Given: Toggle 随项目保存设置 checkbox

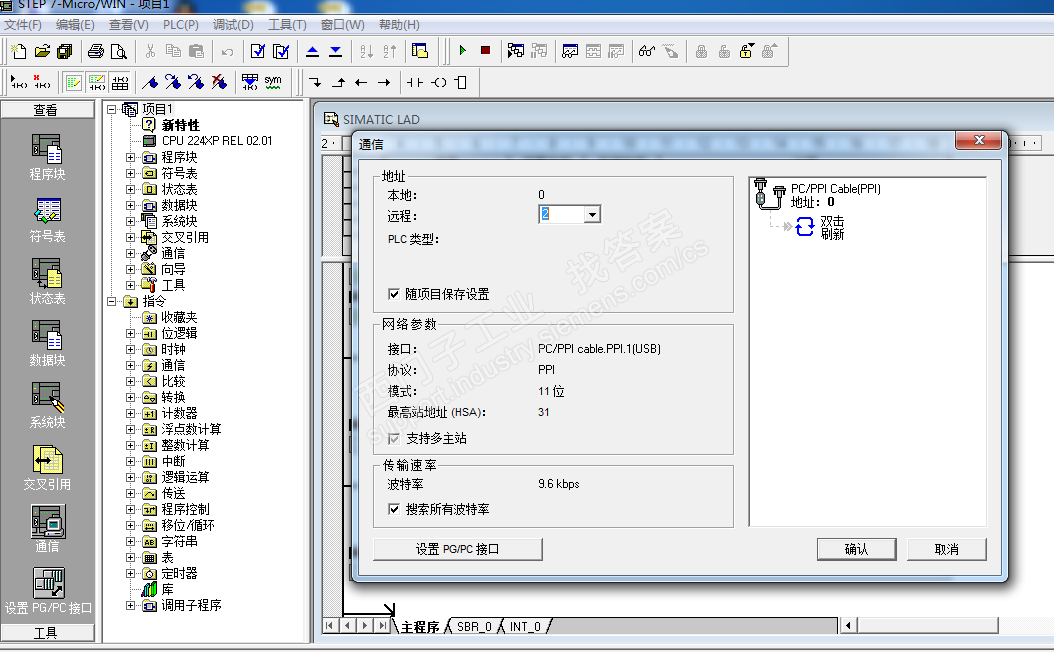Looking at the screenshot, I should [x=394, y=294].
